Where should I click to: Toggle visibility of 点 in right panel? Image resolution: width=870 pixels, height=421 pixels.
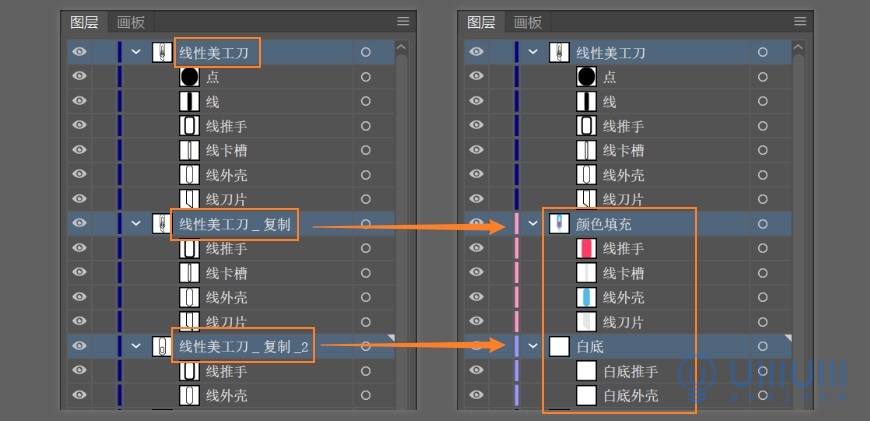tap(477, 76)
